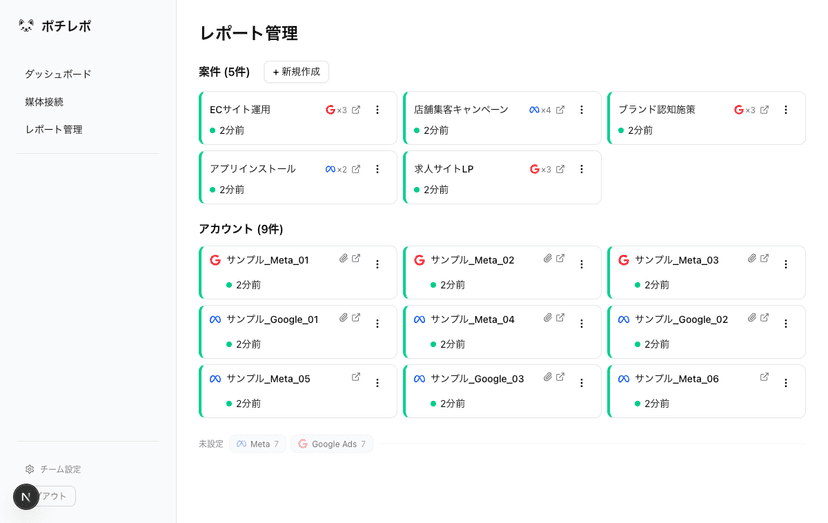Open external link for サンプル_Google_02
The height and width of the screenshot is (523, 828).
[764, 317]
